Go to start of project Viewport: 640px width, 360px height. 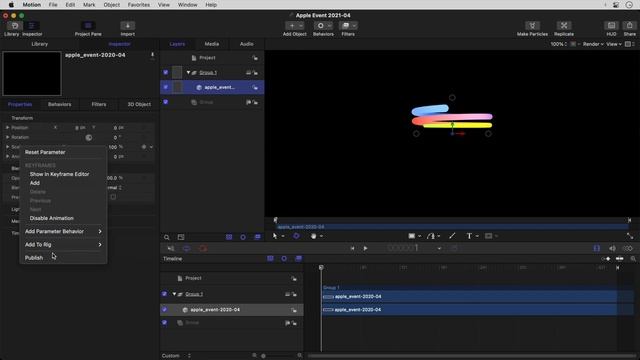coord(352,248)
